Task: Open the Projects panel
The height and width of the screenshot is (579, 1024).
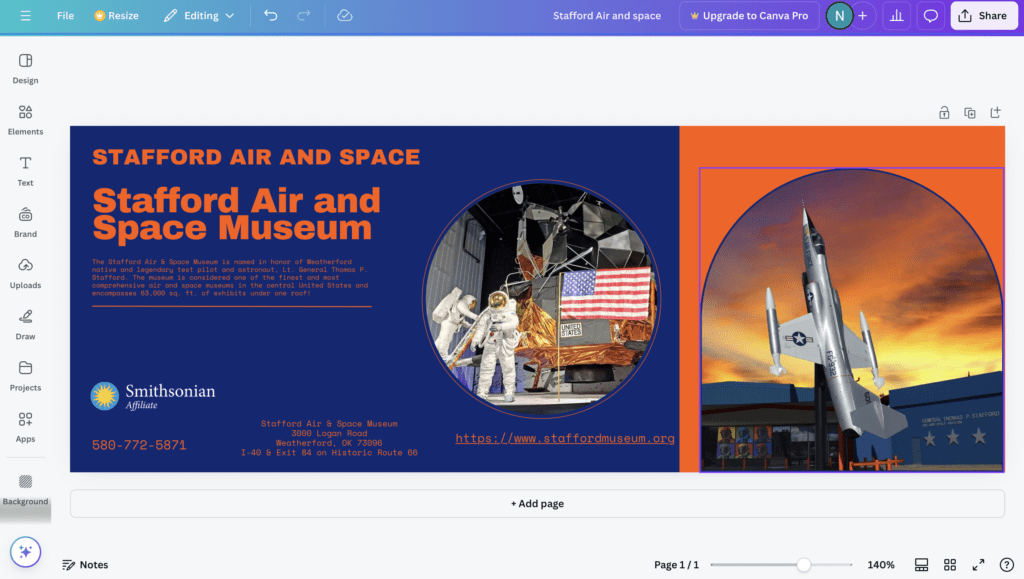Action: (25, 376)
